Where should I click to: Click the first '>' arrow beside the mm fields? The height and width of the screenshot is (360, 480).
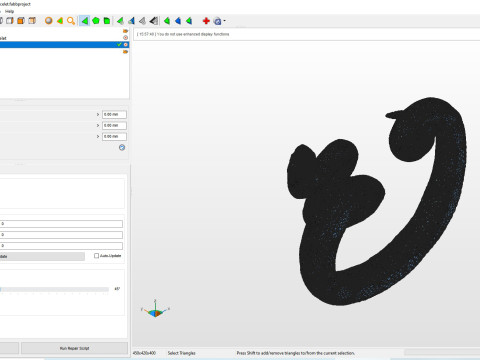98,114
